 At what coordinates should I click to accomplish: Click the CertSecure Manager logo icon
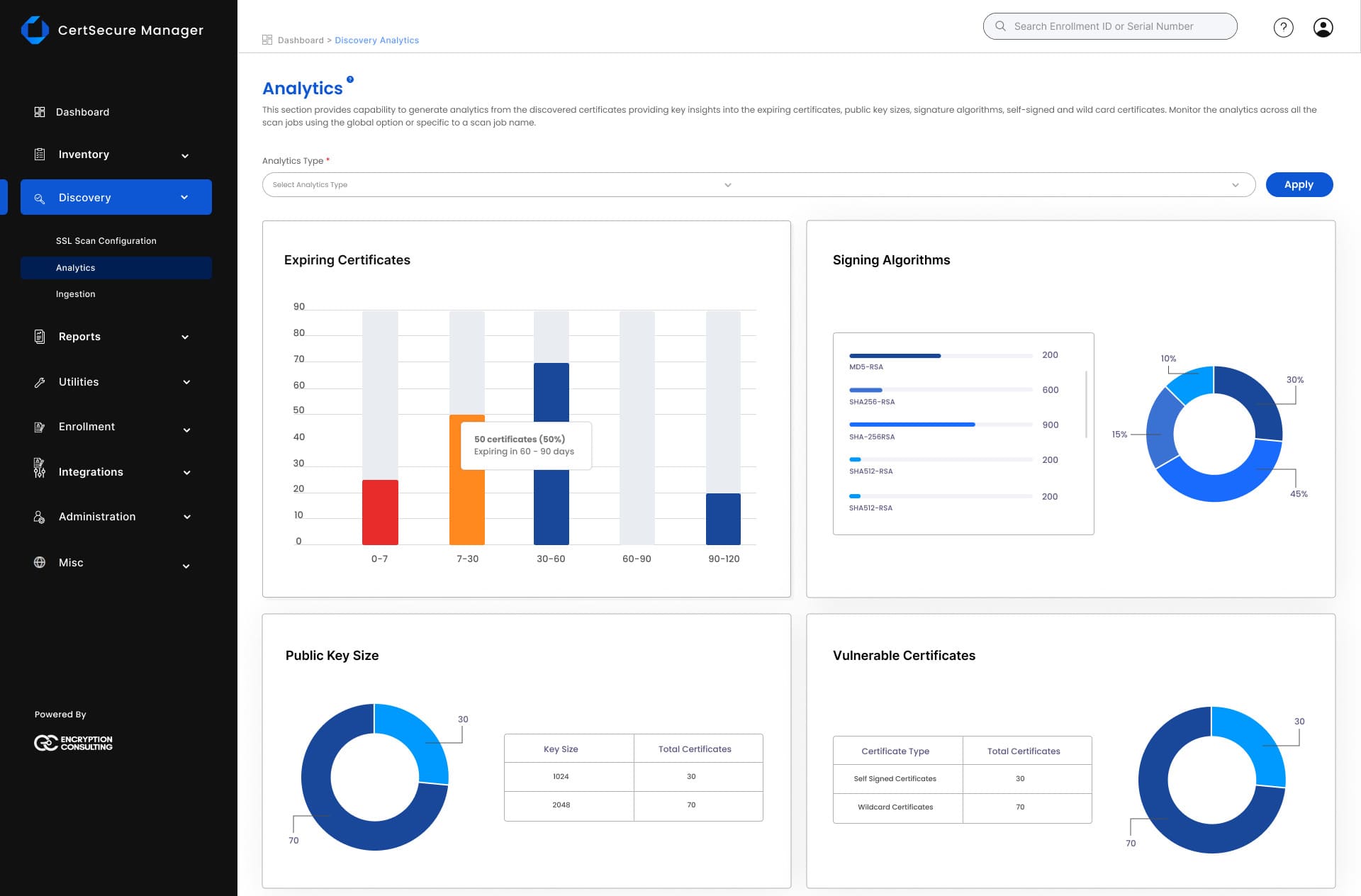(34, 29)
